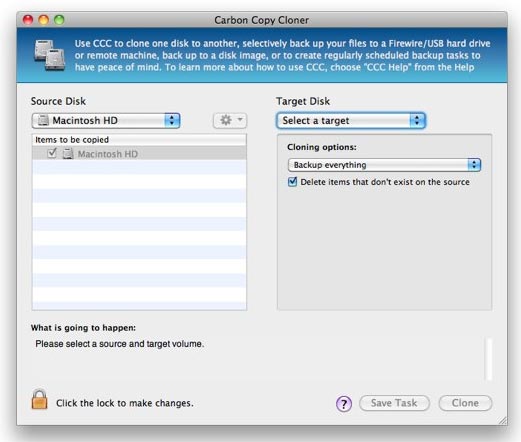Screen dimensions: 521x442
Task: Open help with the question mark button
Action: (344, 404)
